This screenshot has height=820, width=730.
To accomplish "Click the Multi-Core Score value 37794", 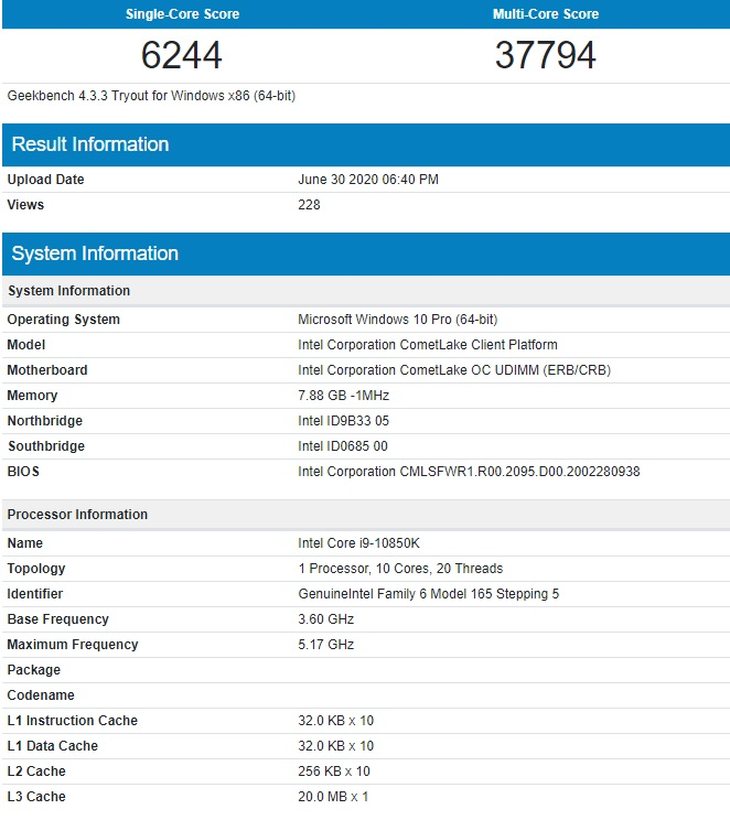I will (x=545, y=56).
